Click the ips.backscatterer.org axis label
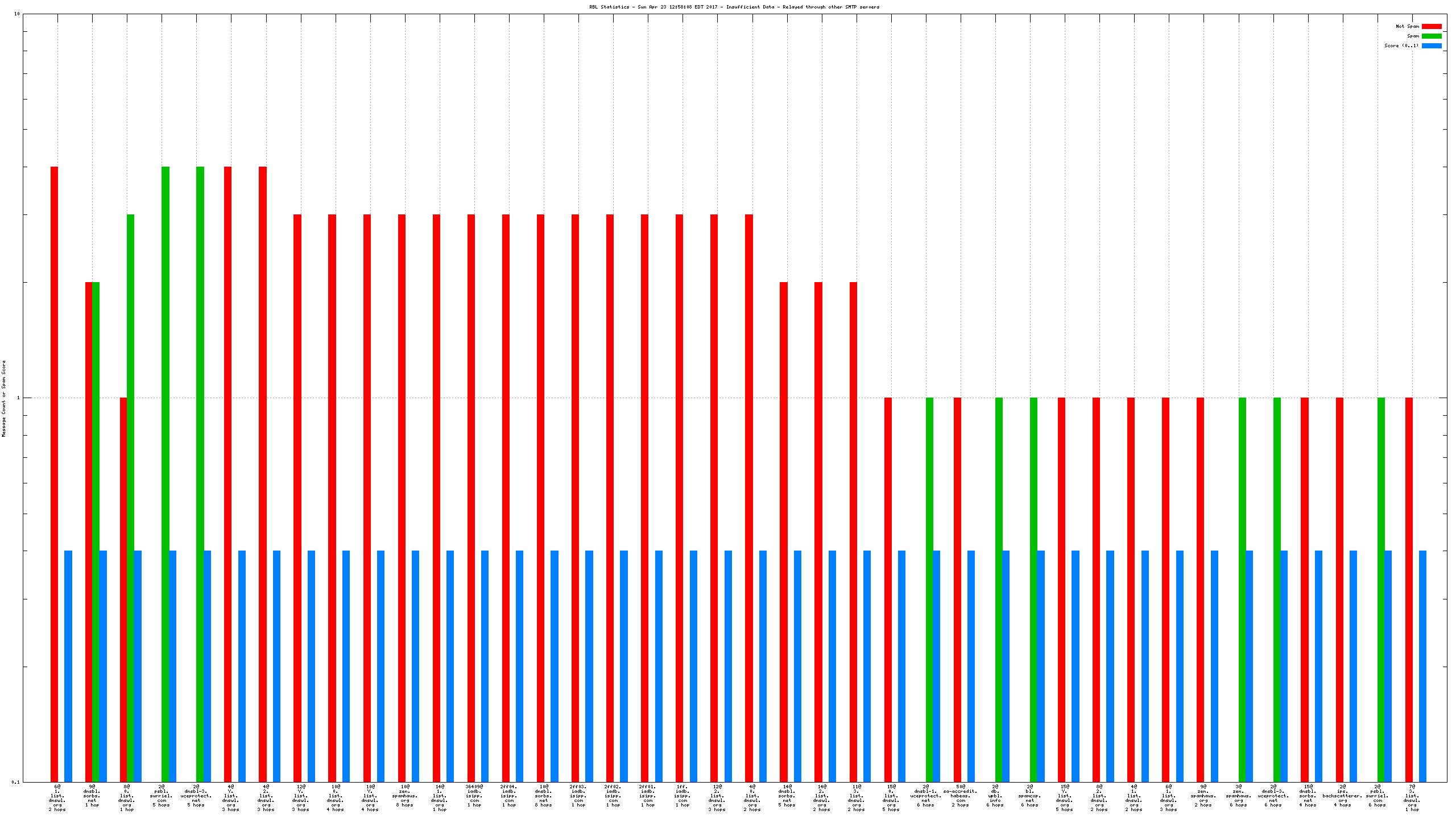This screenshot has width=1456, height=819. 1342,796
